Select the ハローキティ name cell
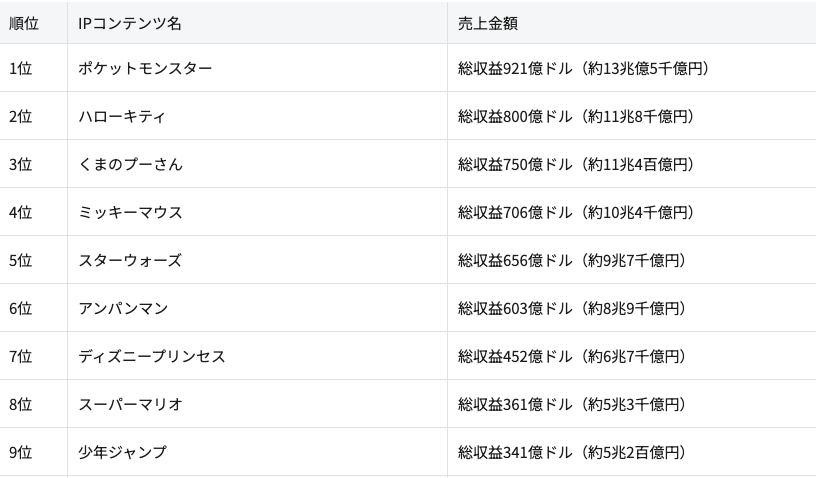 [122, 117]
